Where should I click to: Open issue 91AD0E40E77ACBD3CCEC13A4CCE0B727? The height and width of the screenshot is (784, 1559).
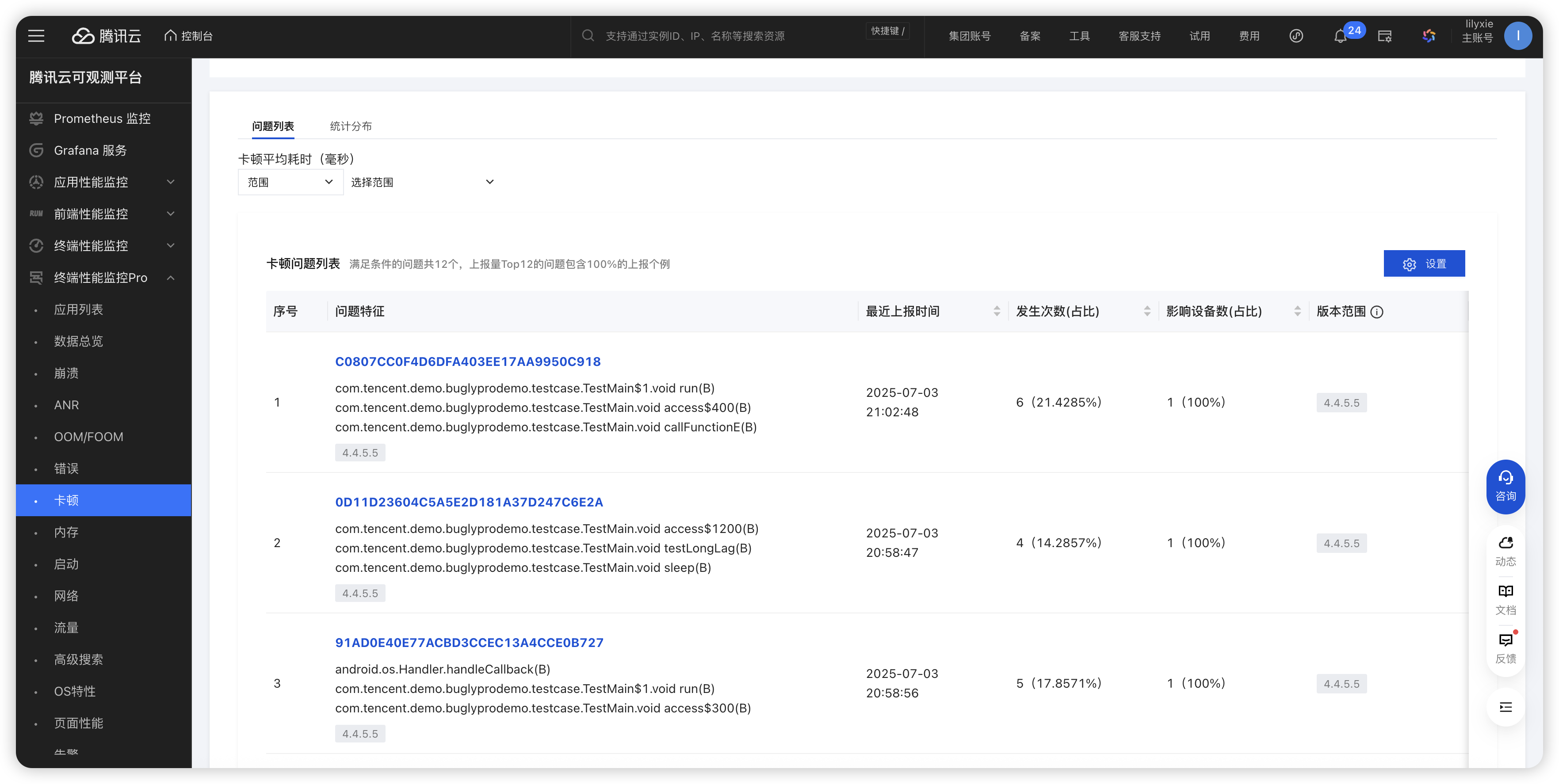click(x=469, y=643)
